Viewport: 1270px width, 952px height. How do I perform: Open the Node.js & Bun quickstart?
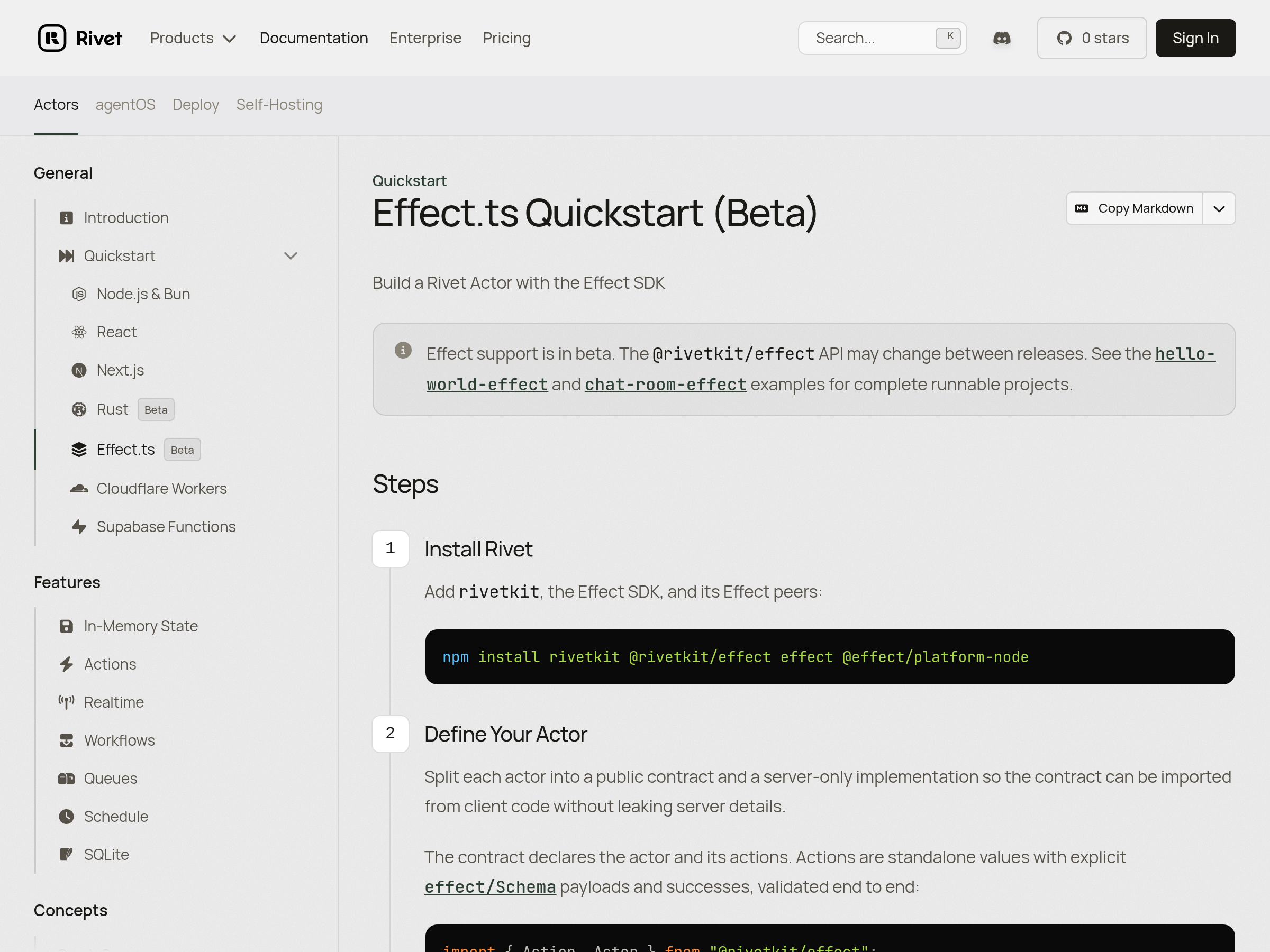pyautogui.click(x=143, y=294)
